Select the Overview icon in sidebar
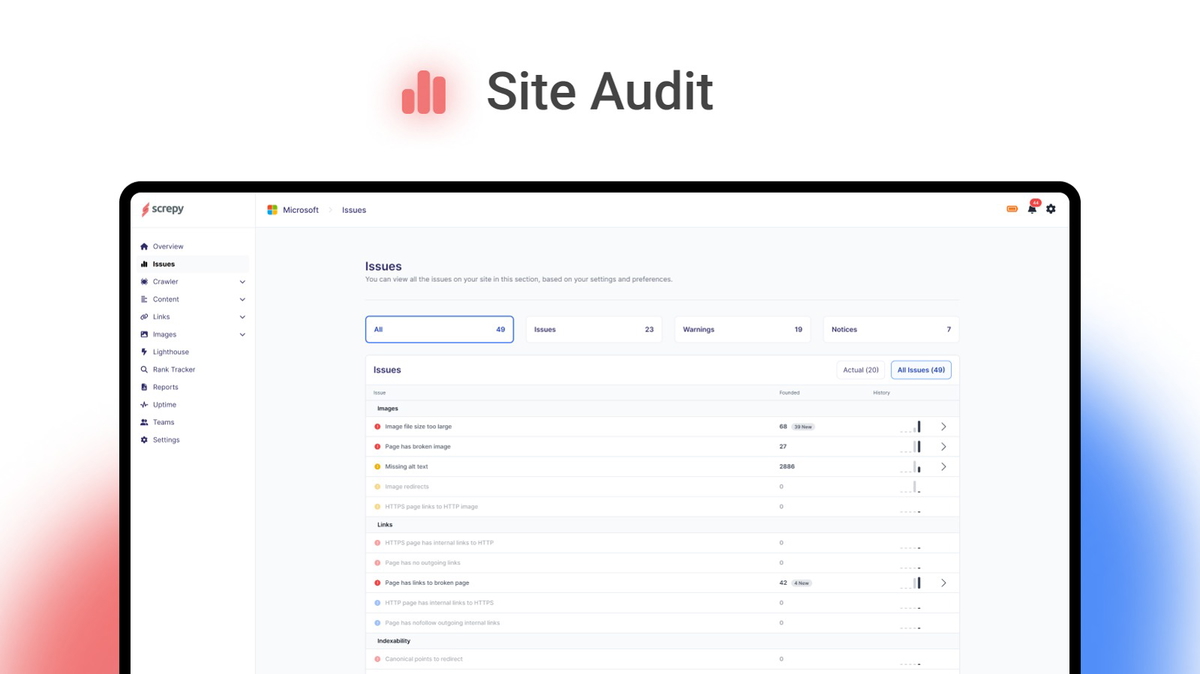The height and width of the screenshot is (674, 1200). 144,246
